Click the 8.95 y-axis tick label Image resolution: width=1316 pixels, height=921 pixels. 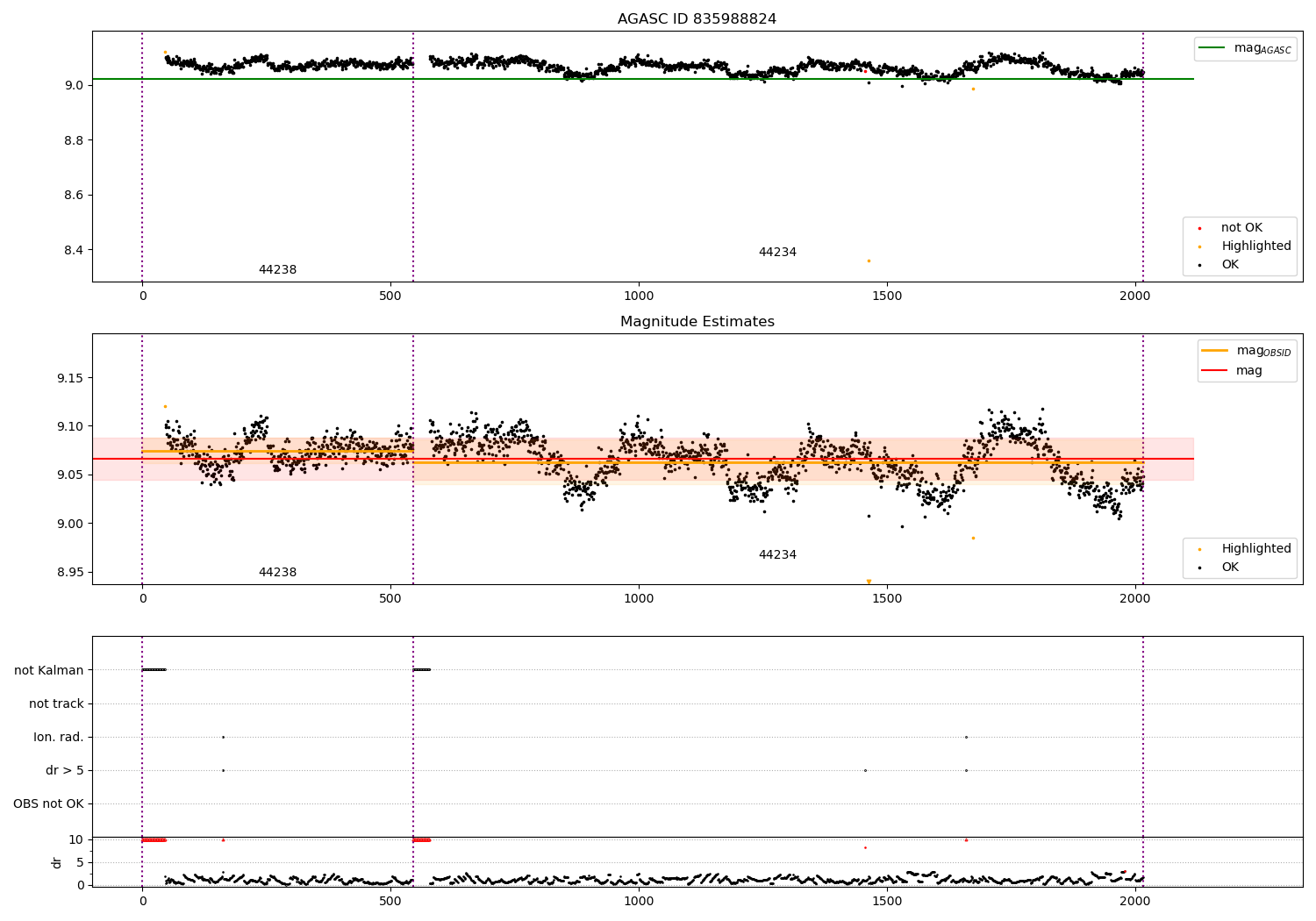tap(70, 572)
